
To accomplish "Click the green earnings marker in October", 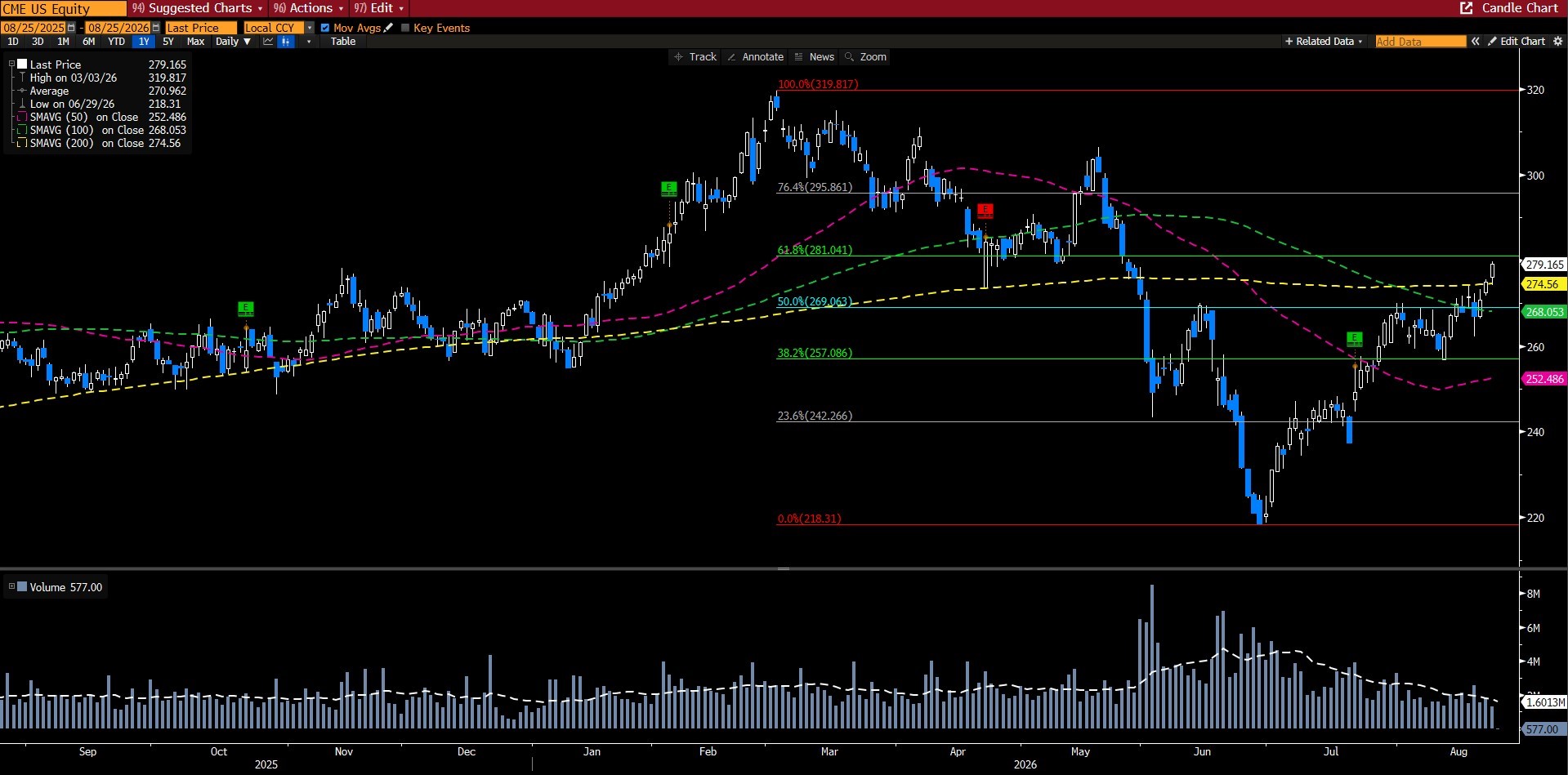I will (x=246, y=309).
